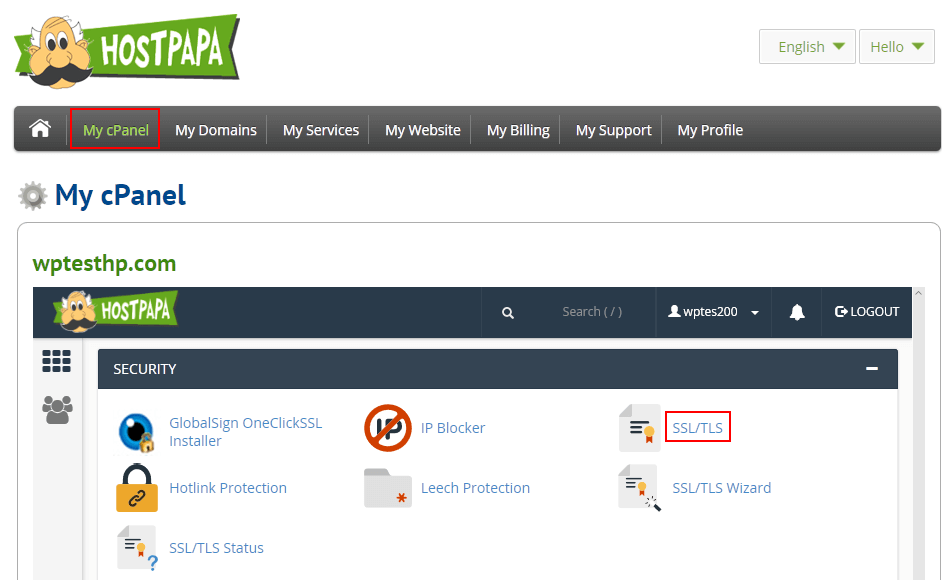Image resolution: width=942 pixels, height=580 pixels.
Task: Click the cPanel frame scrollbar up arrow
Action: 918,293
